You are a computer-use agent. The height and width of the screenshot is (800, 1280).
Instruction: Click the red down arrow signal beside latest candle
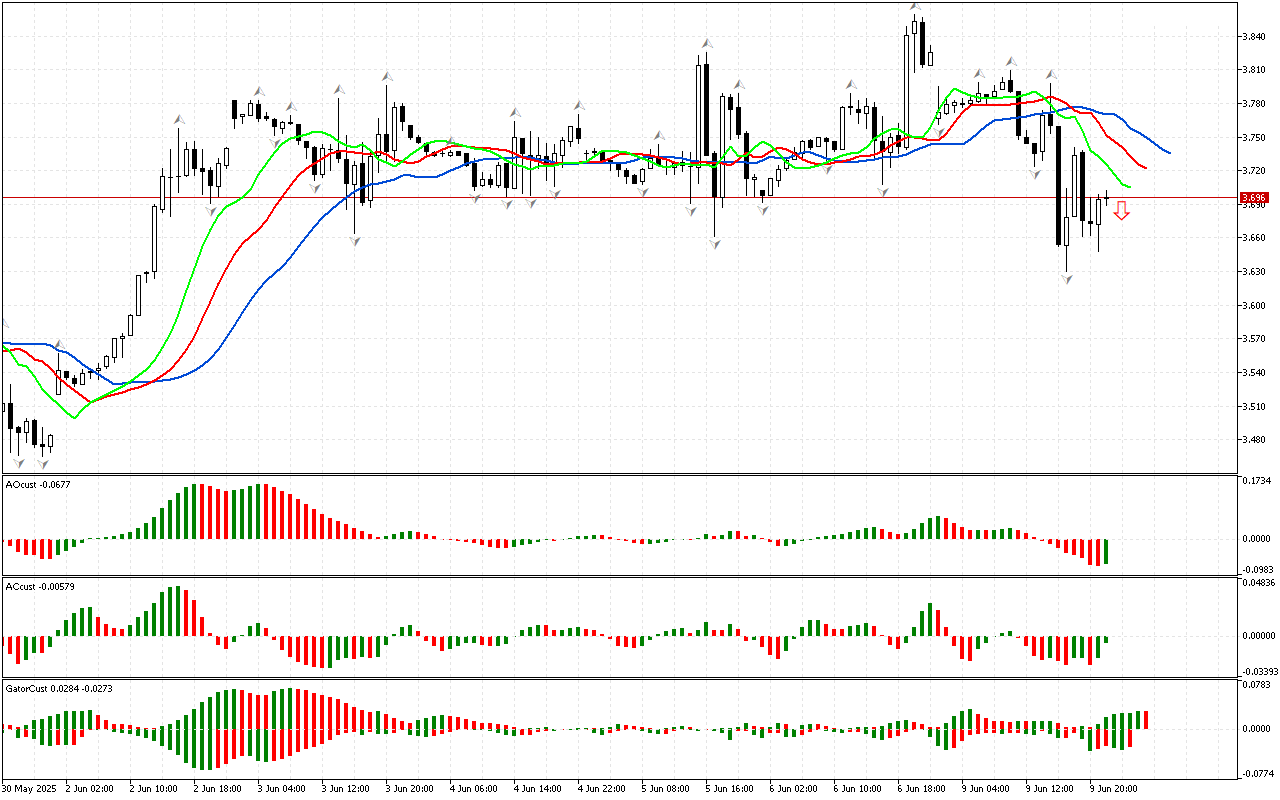[1122, 210]
